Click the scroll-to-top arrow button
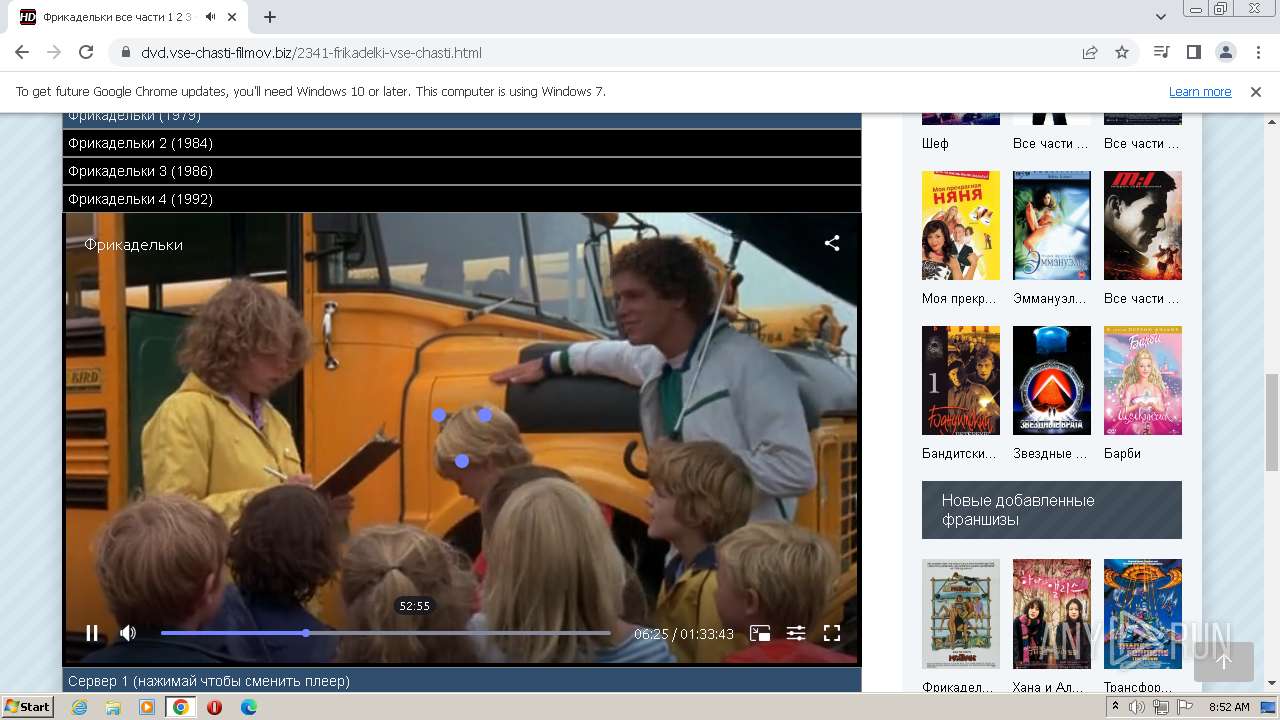Screen dimensions: 1280x720 (1224, 661)
